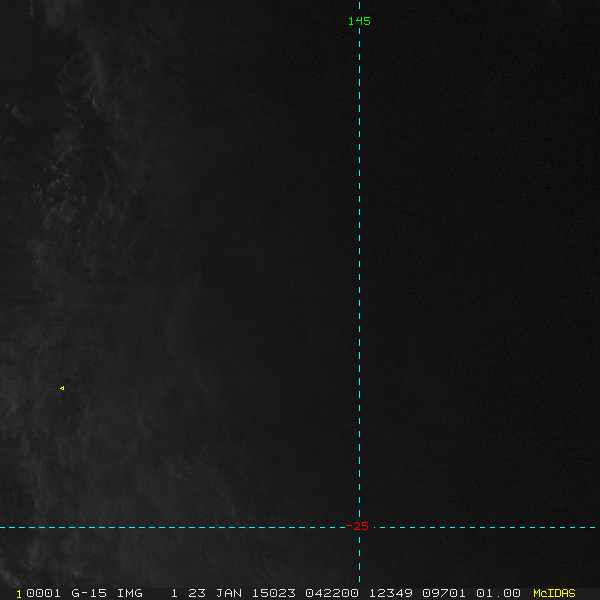Select the yellow frame number 1
Screen dimensions: 600x600
(19, 594)
